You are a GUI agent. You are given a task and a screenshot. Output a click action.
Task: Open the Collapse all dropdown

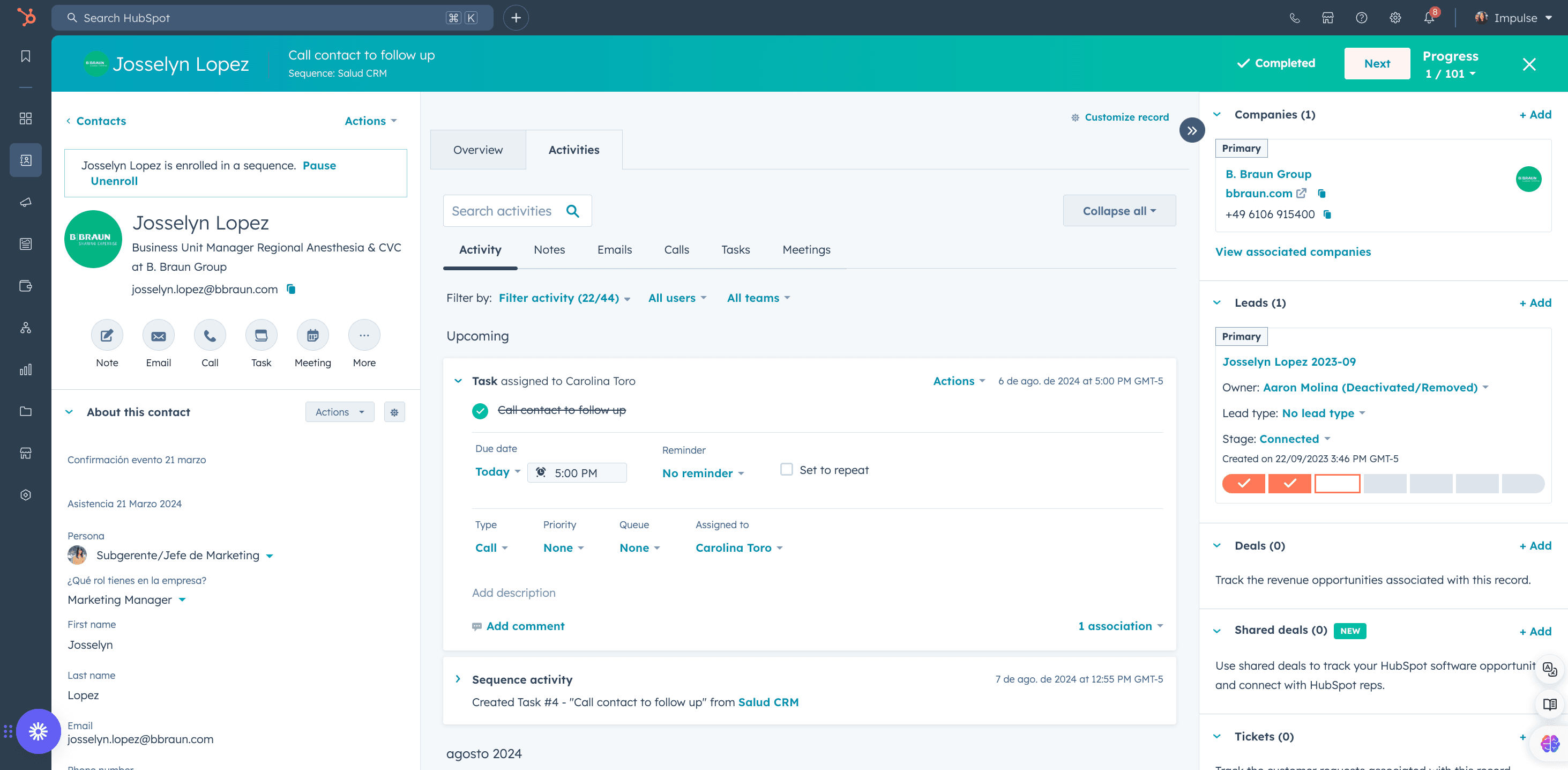1119,211
